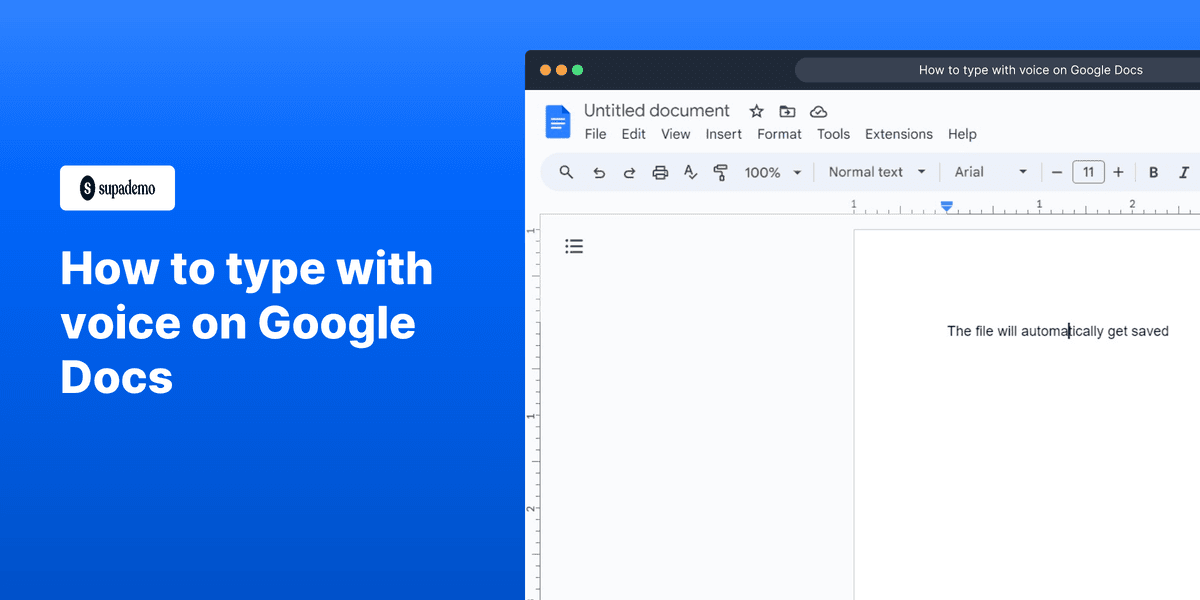Screen dimensions: 1200x600
Task: Open search in the document toolbar
Action: (x=566, y=172)
